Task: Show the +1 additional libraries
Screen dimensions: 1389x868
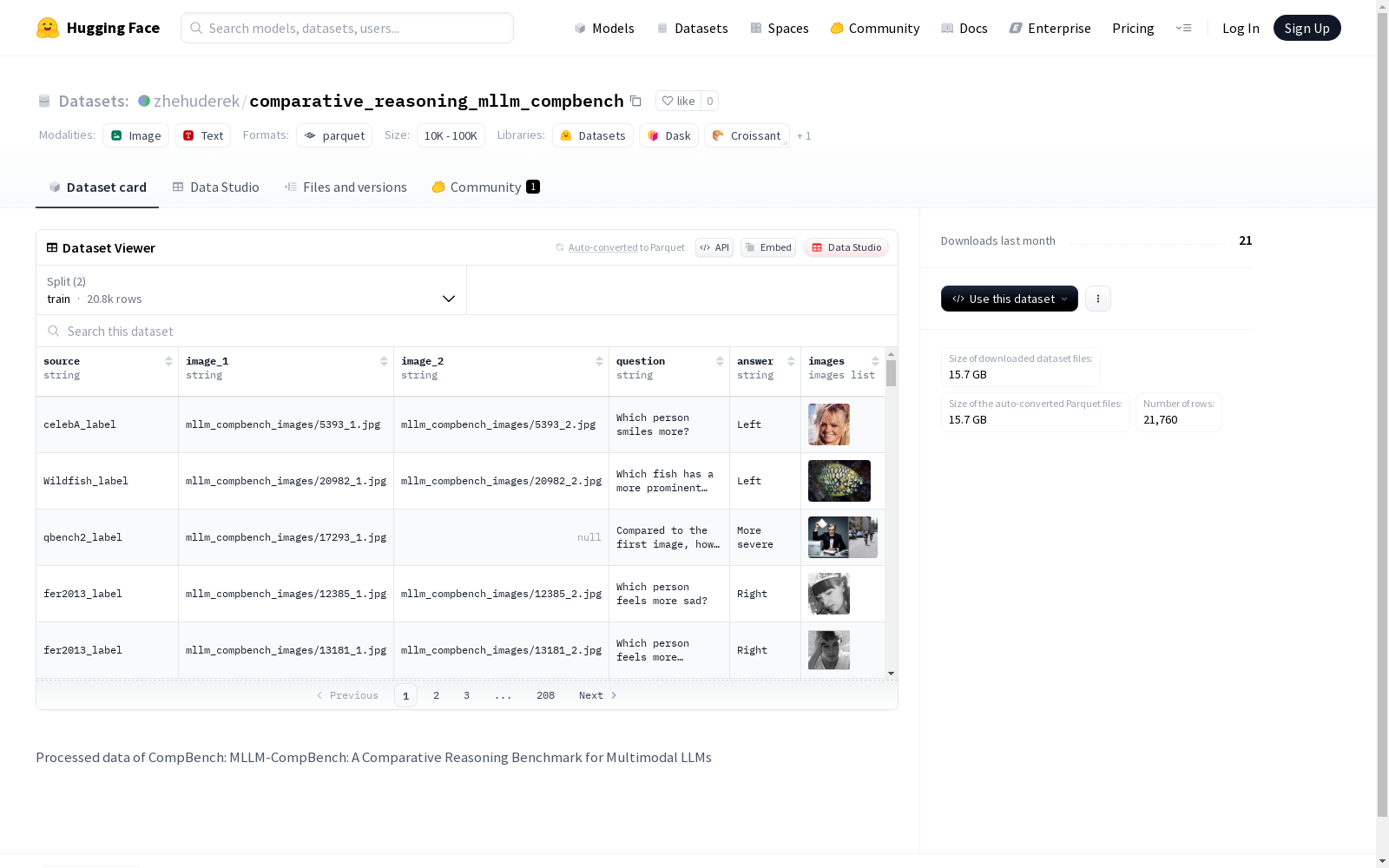Action: (804, 135)
